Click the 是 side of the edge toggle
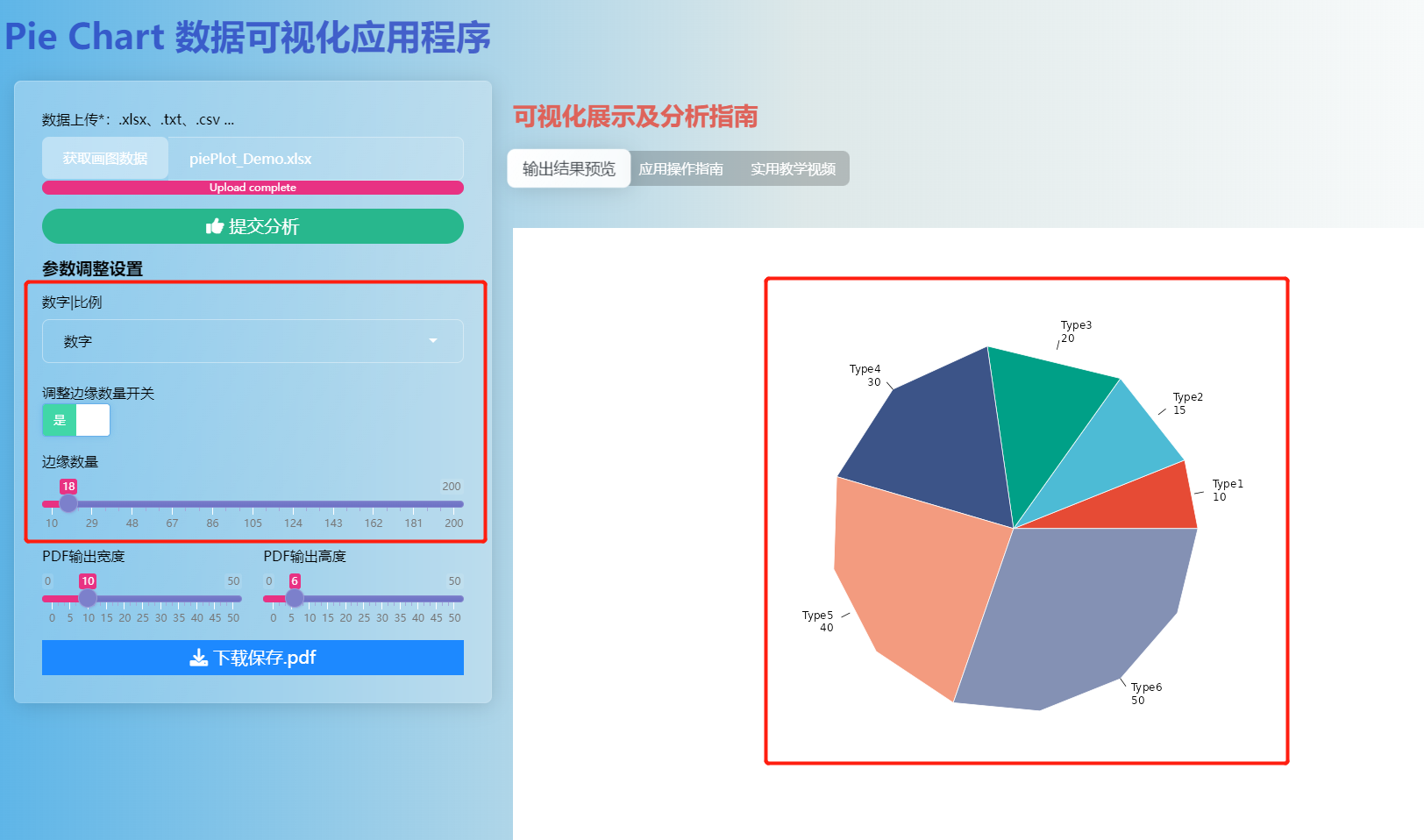 click(x=58, y=420)
